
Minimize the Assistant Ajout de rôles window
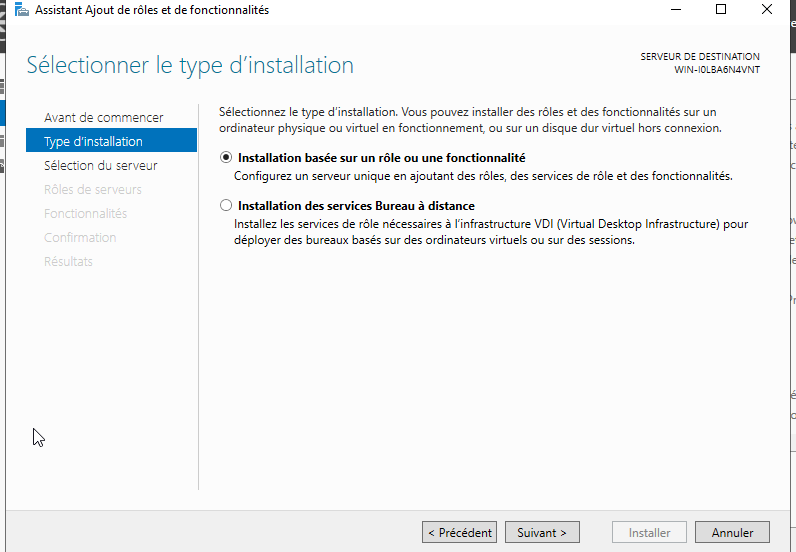point(676,10)
